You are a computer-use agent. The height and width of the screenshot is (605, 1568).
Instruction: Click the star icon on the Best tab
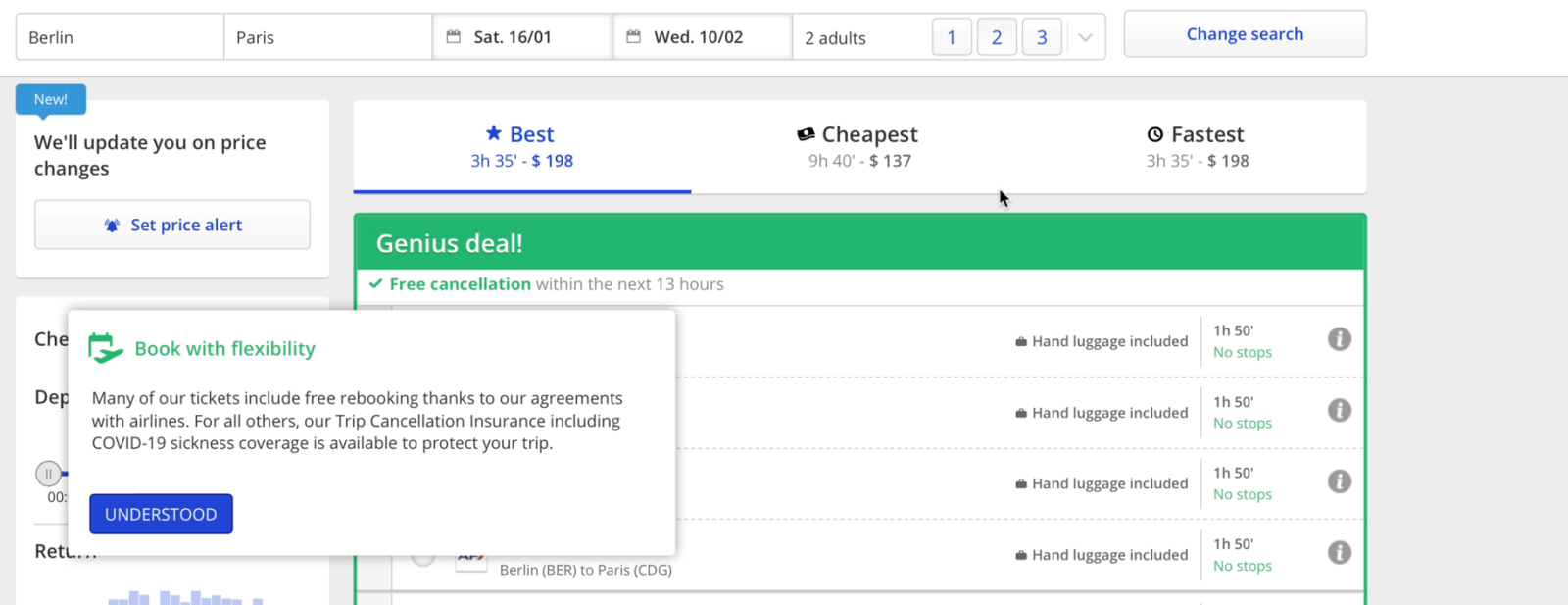coord(494,133)
